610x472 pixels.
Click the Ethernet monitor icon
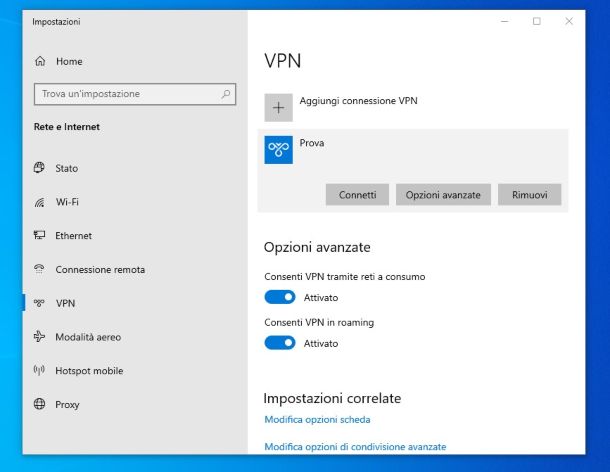pos(39,235)
